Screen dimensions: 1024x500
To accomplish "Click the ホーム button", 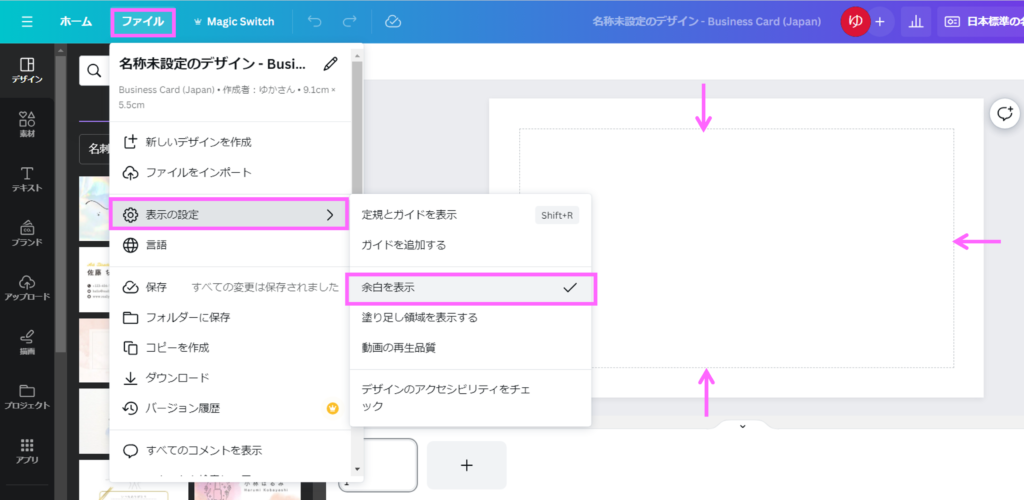I will (x=75, y=21).
